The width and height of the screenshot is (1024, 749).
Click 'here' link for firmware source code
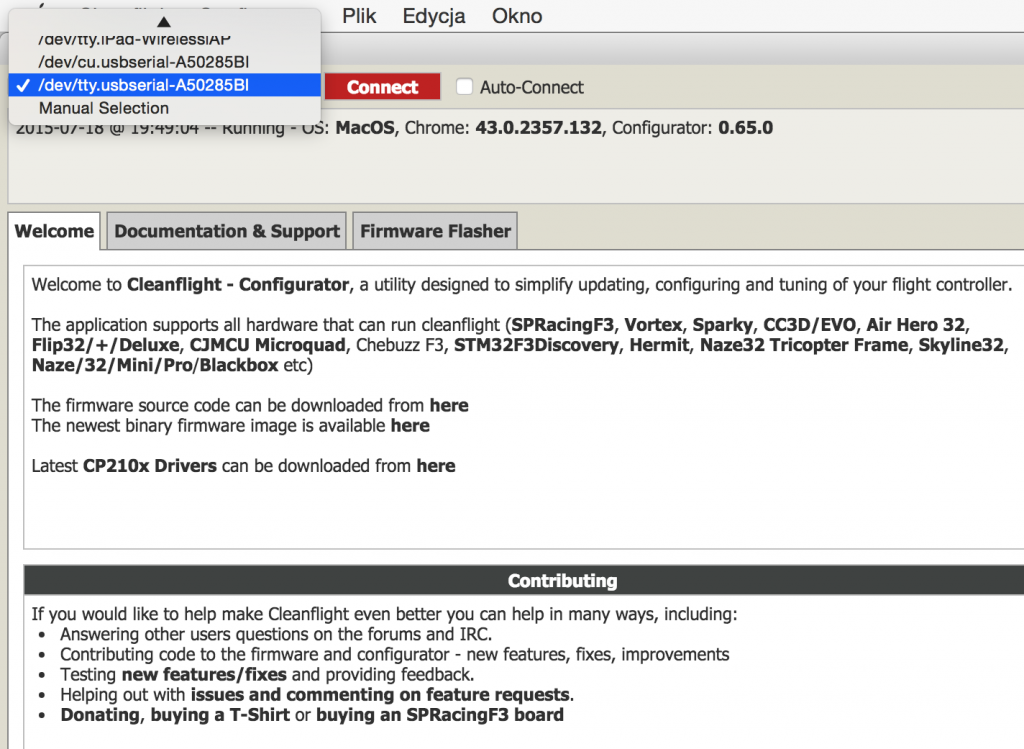point(449,406)
